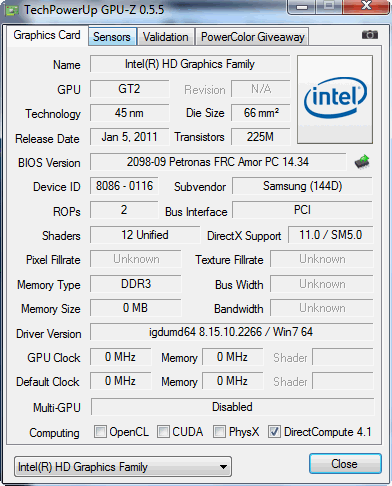Click the GPU-Z title bar app icon
The width and height of the screenshot is (392, 486).
point(11,10)
